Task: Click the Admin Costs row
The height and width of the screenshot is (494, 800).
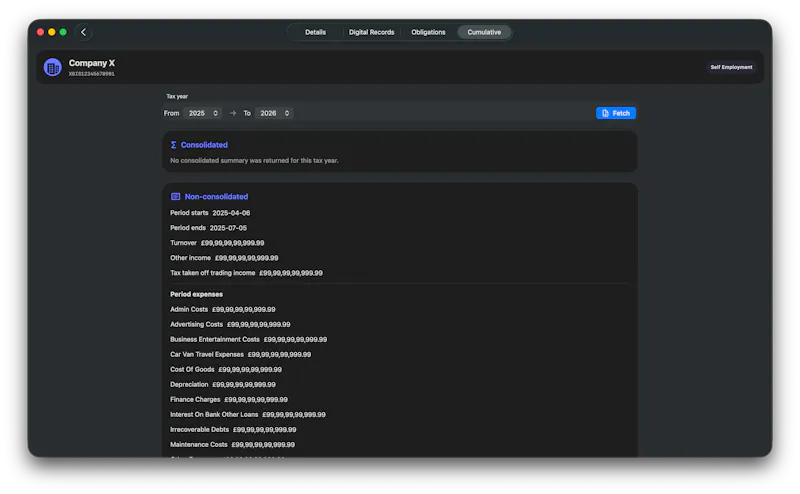Action: (222, 309)
